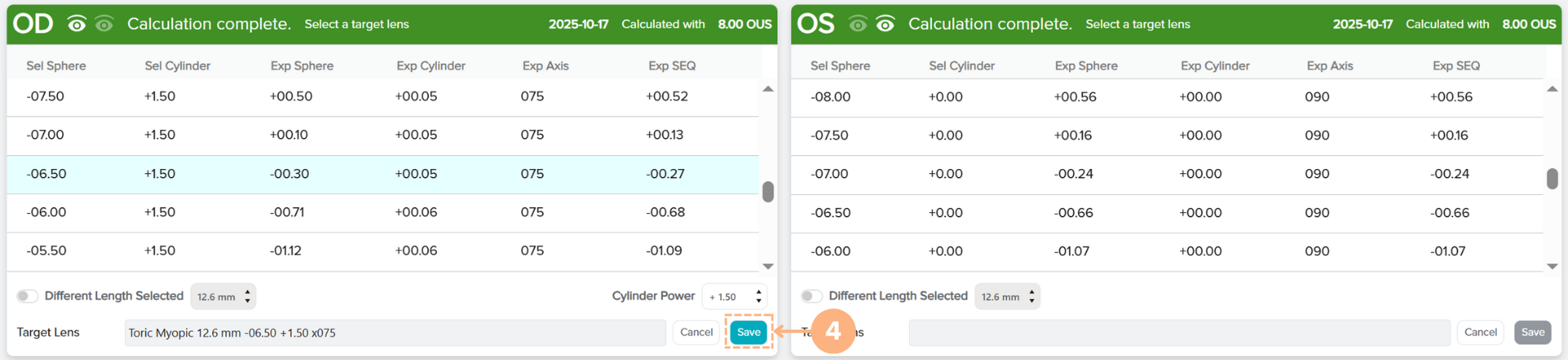Click the dimmed eye icon in OD header
This screenshot has height=360, width=1568.
(x=104, y=24)
